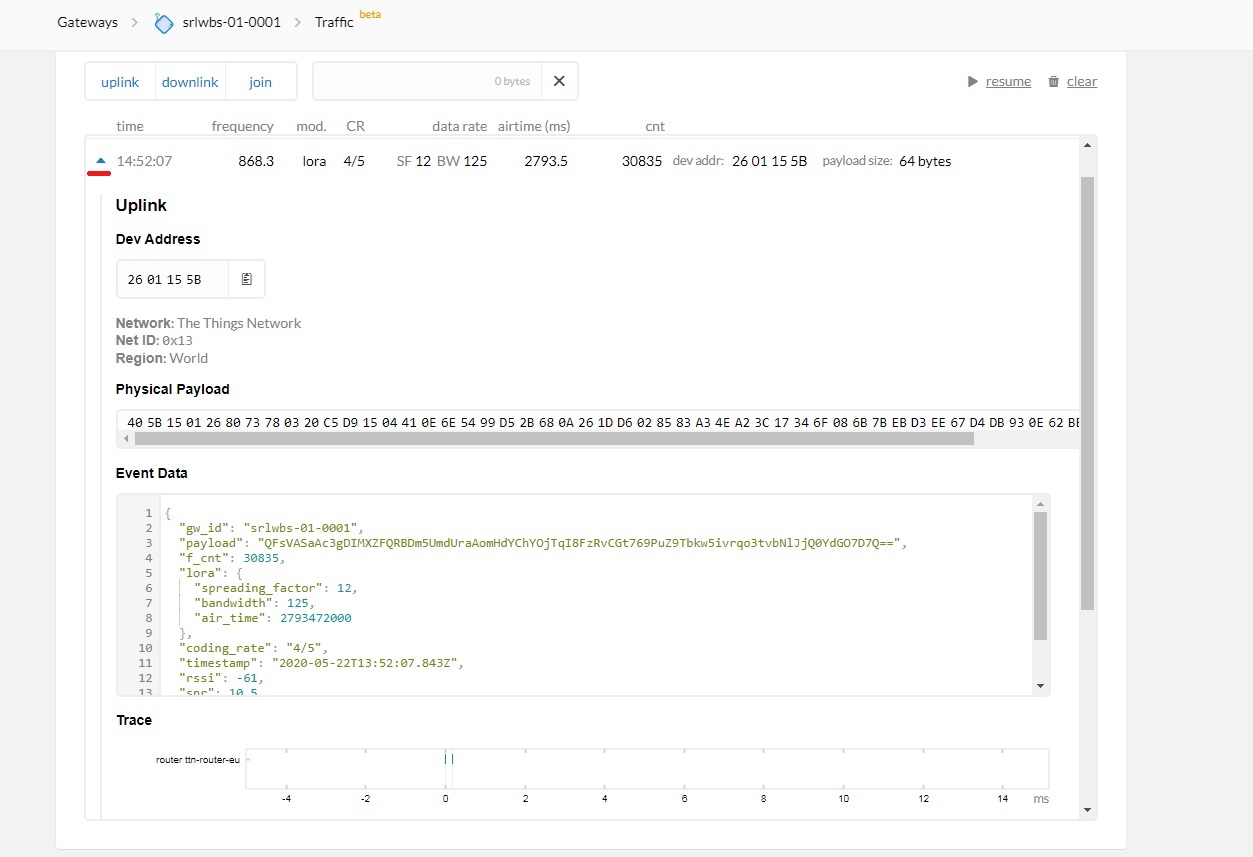Click the trace marker at 0 ms
The height and width of the screenshot is (857, 1253).
(446, 759)
